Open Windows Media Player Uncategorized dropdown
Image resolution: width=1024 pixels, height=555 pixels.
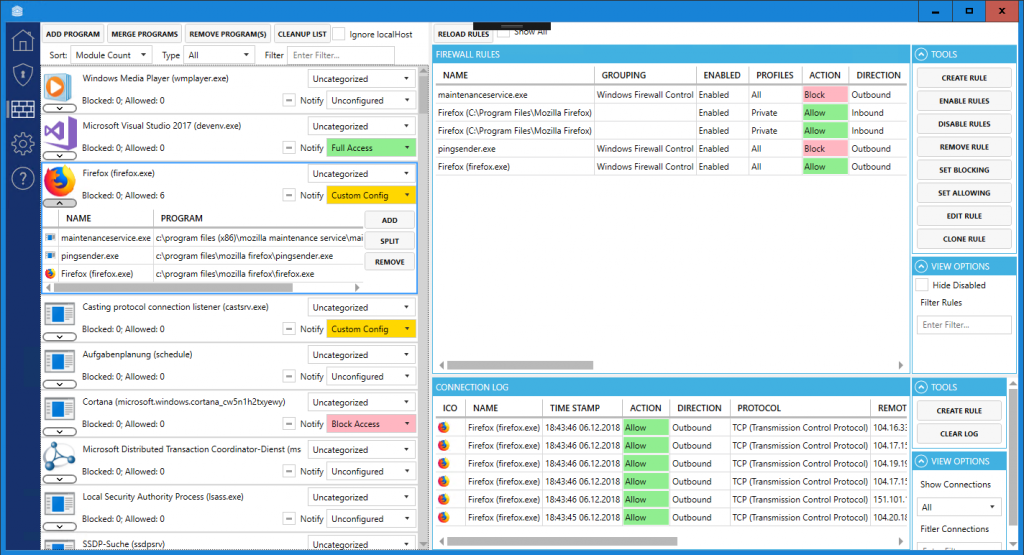click(x=362, y=79)
